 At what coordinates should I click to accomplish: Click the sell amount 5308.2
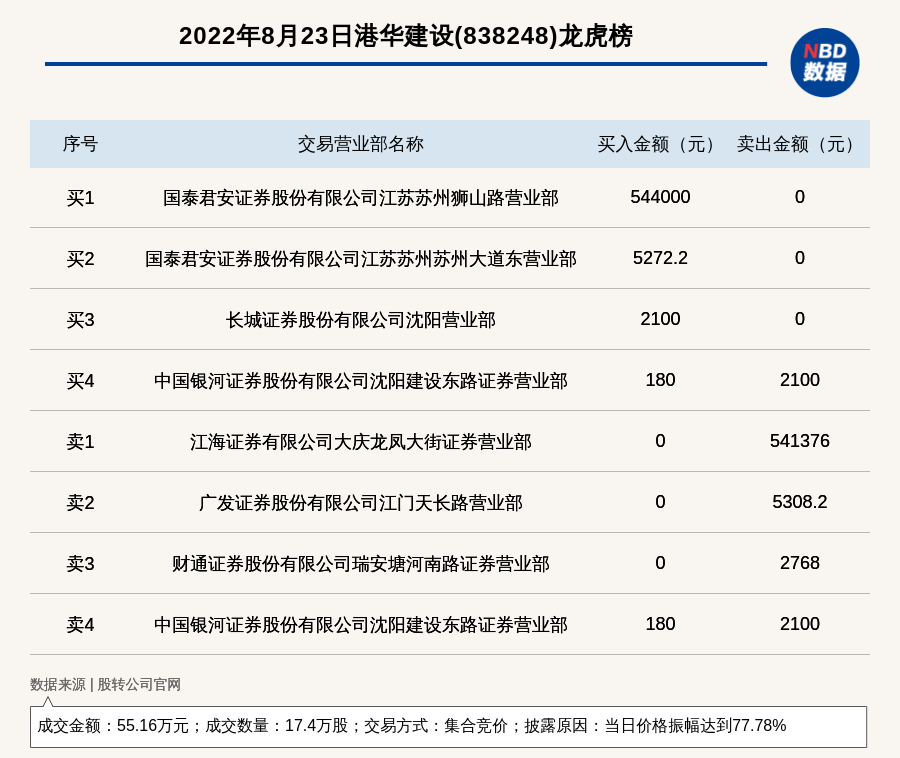[x=800, y=502]
